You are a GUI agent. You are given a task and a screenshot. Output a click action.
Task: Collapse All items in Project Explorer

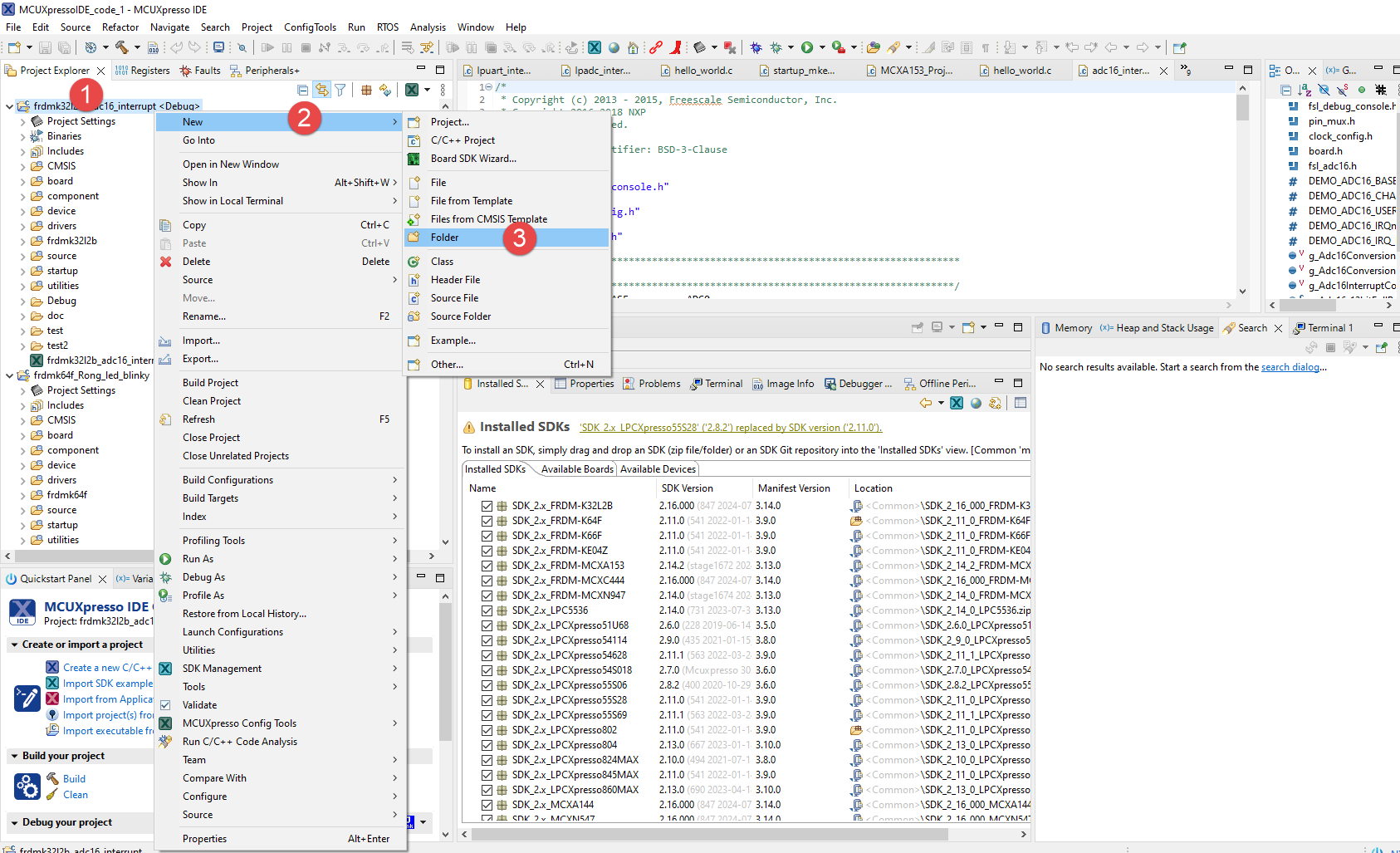pos(303,89)
